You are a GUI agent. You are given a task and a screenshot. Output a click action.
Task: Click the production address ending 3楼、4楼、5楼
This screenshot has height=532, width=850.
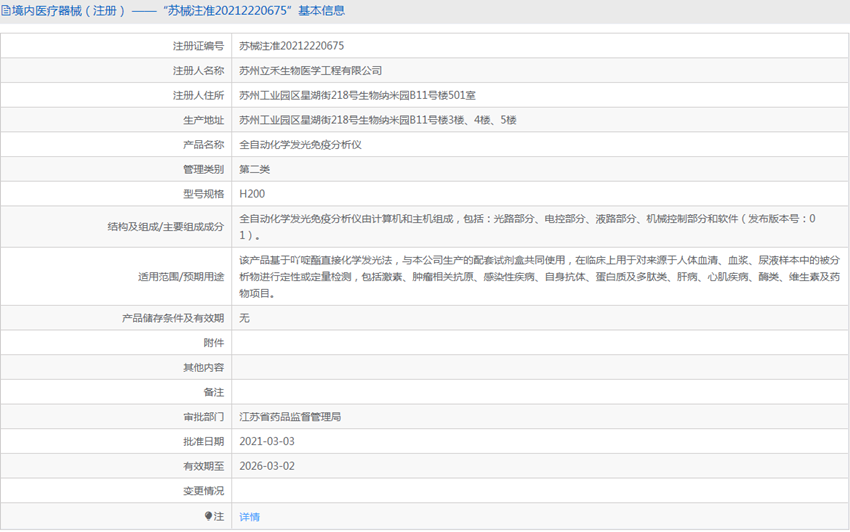pyautogui.click(x=377, y=120)
